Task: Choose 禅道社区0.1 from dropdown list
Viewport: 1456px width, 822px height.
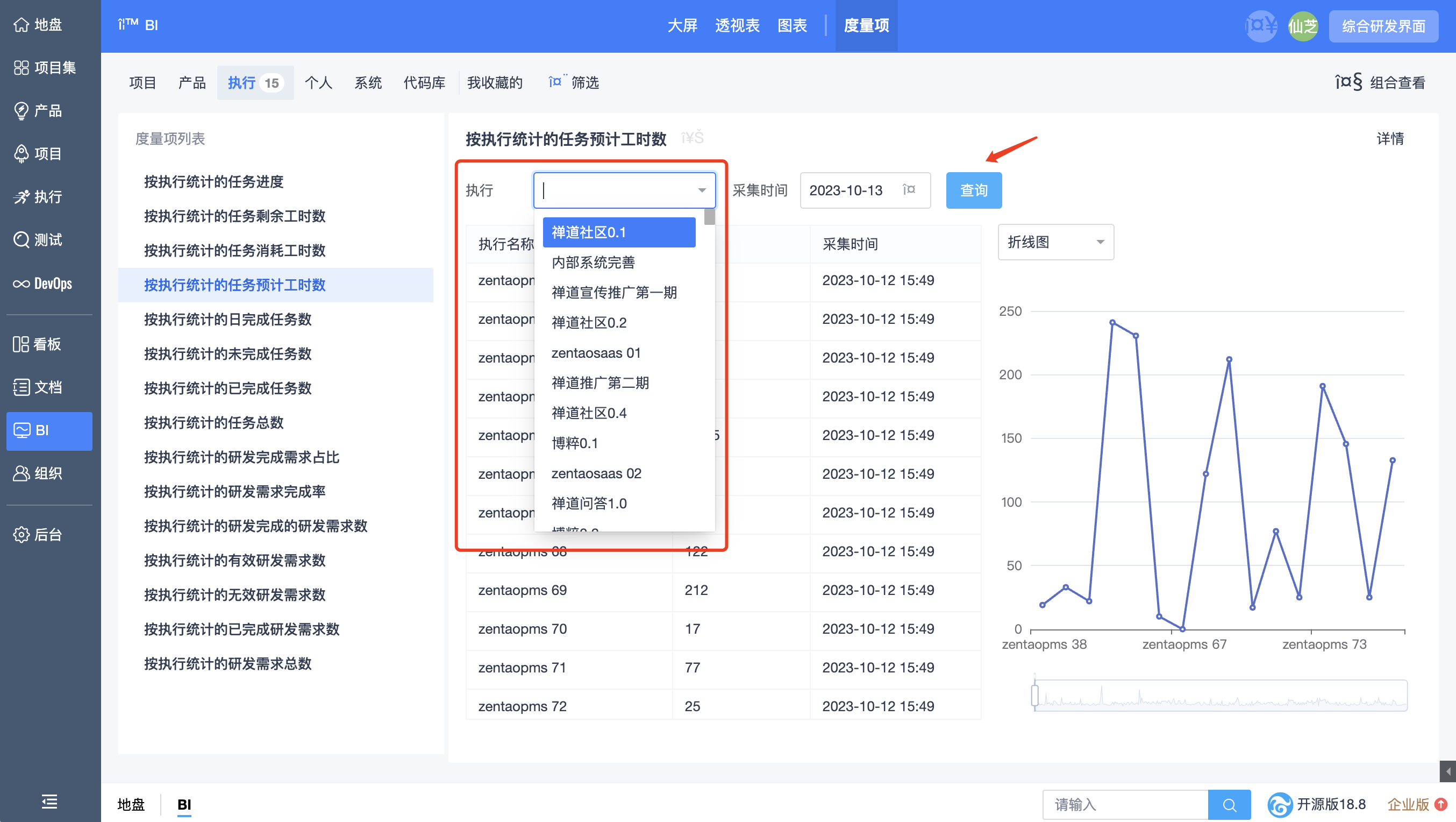Action: (x=619, y=232)
